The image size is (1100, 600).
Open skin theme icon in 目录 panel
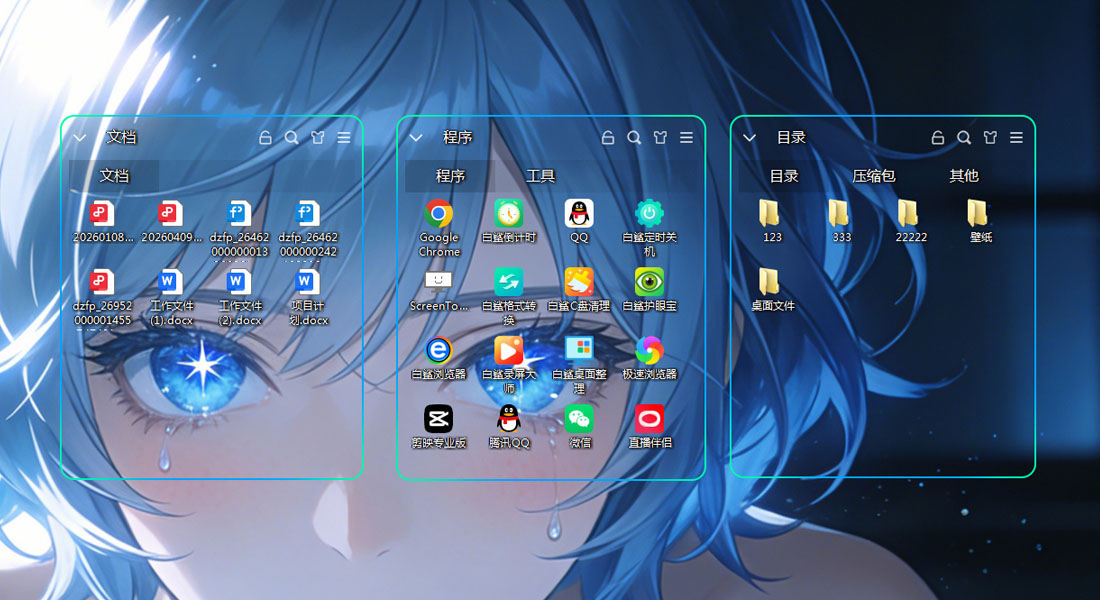coord(990,138)
